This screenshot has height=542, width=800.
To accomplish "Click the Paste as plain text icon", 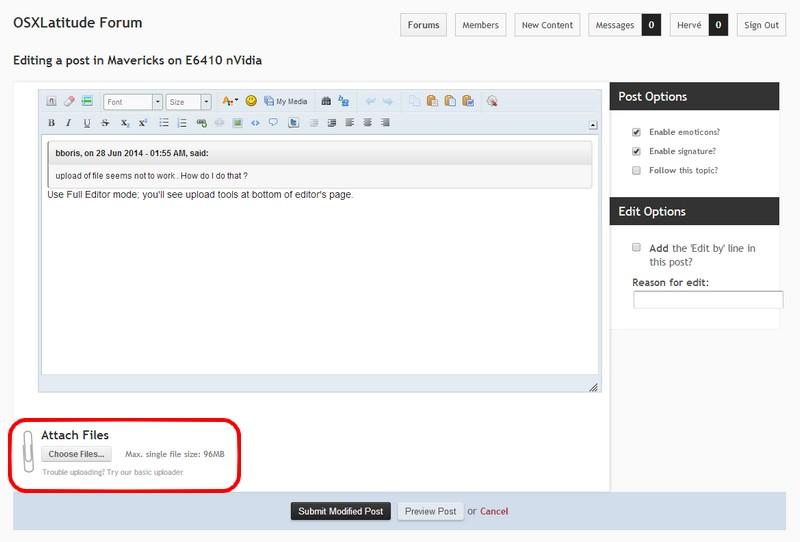I will (x=450, y=101).
